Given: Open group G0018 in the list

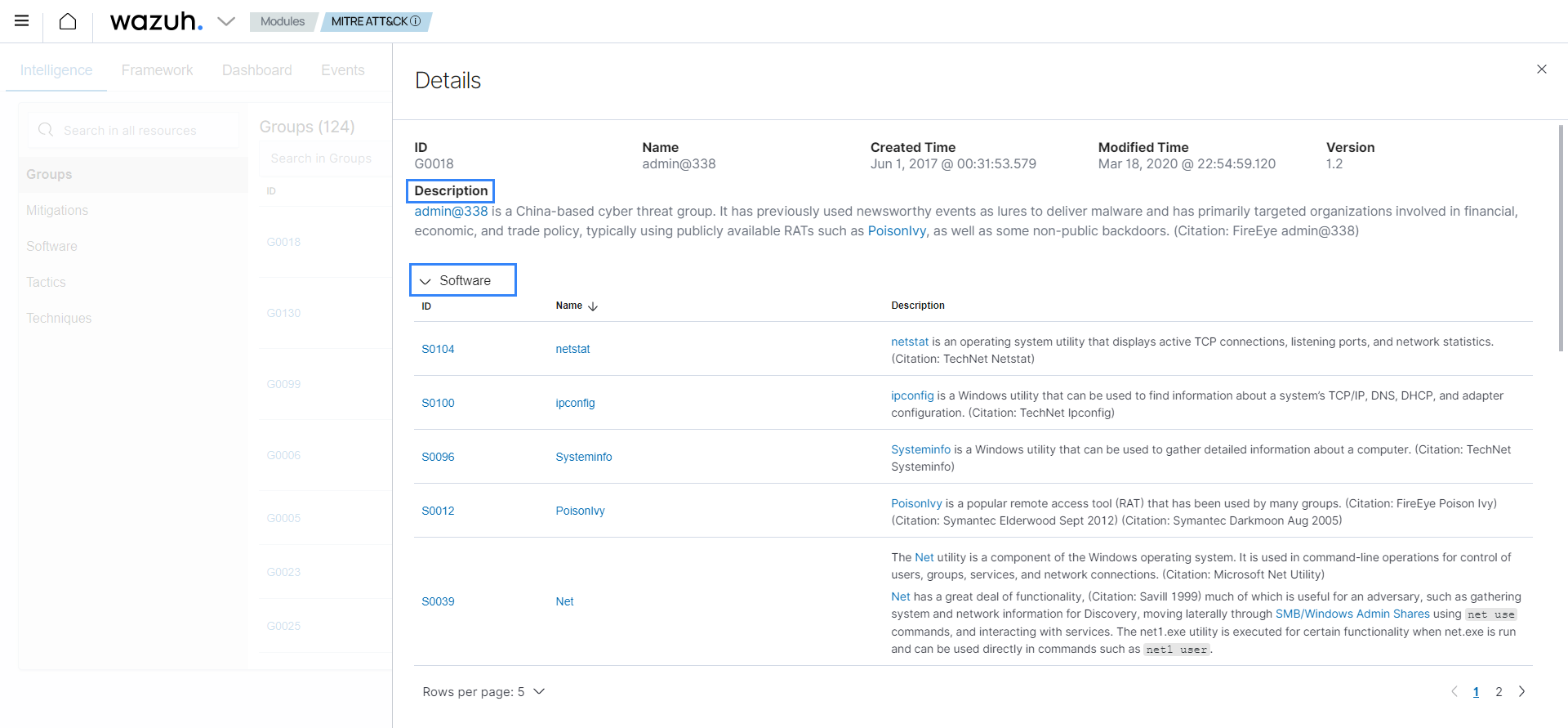Looking at the screenshot, I should coord(283,242).
